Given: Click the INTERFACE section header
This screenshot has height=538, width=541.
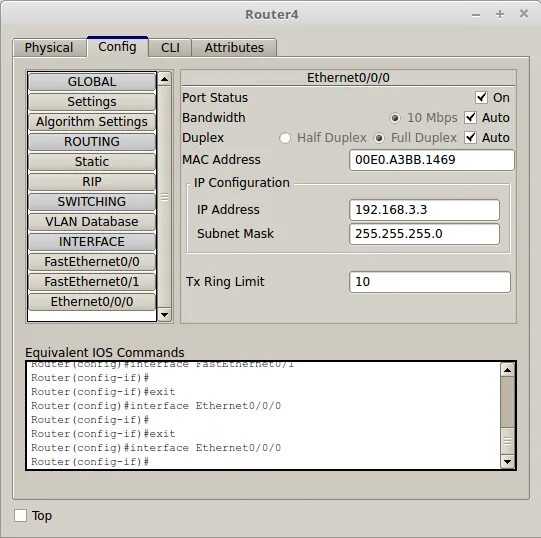Looking at the screenshot, I should (x=92, y=242).
